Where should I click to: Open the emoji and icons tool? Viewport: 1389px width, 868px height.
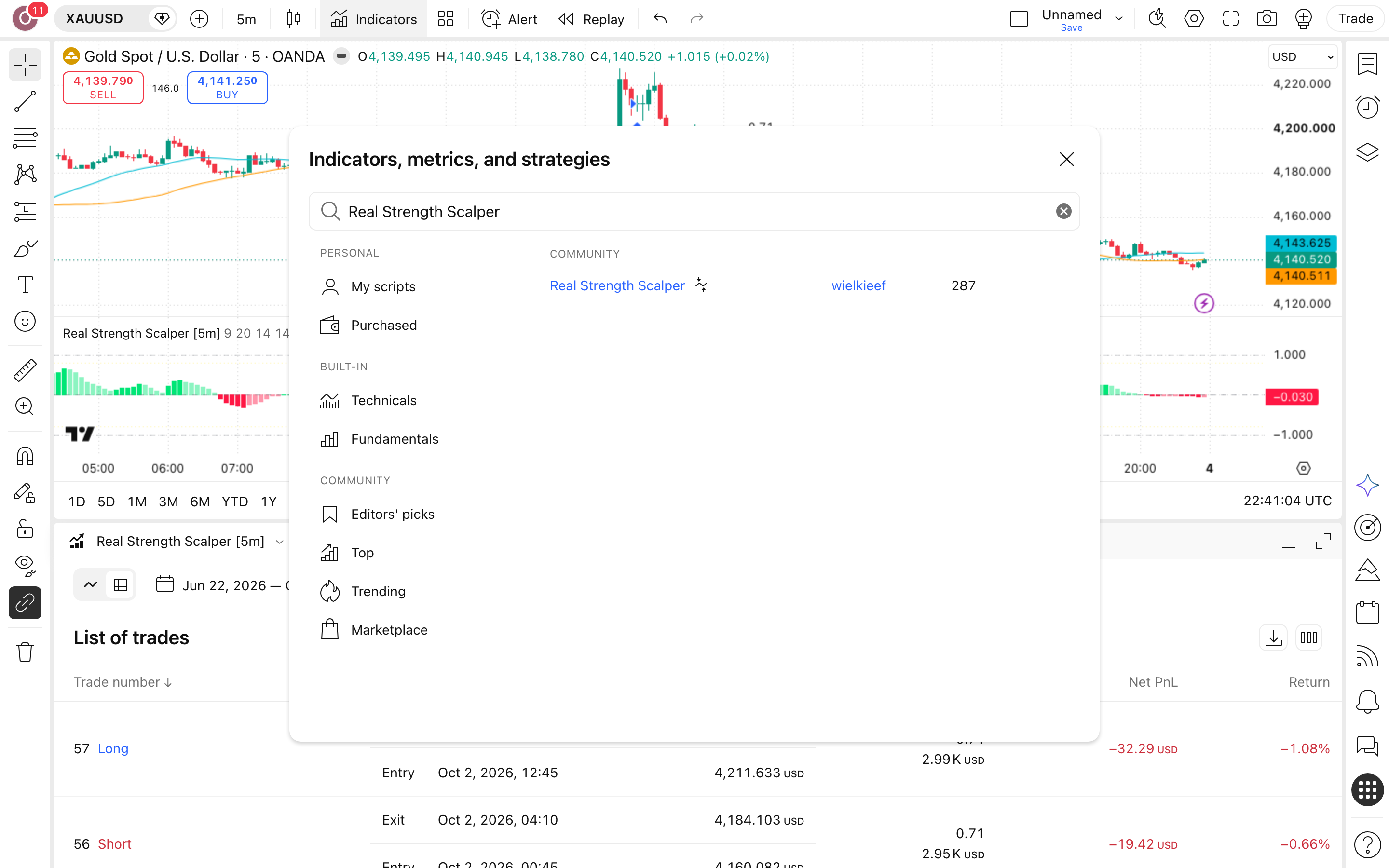click(25, 322)
